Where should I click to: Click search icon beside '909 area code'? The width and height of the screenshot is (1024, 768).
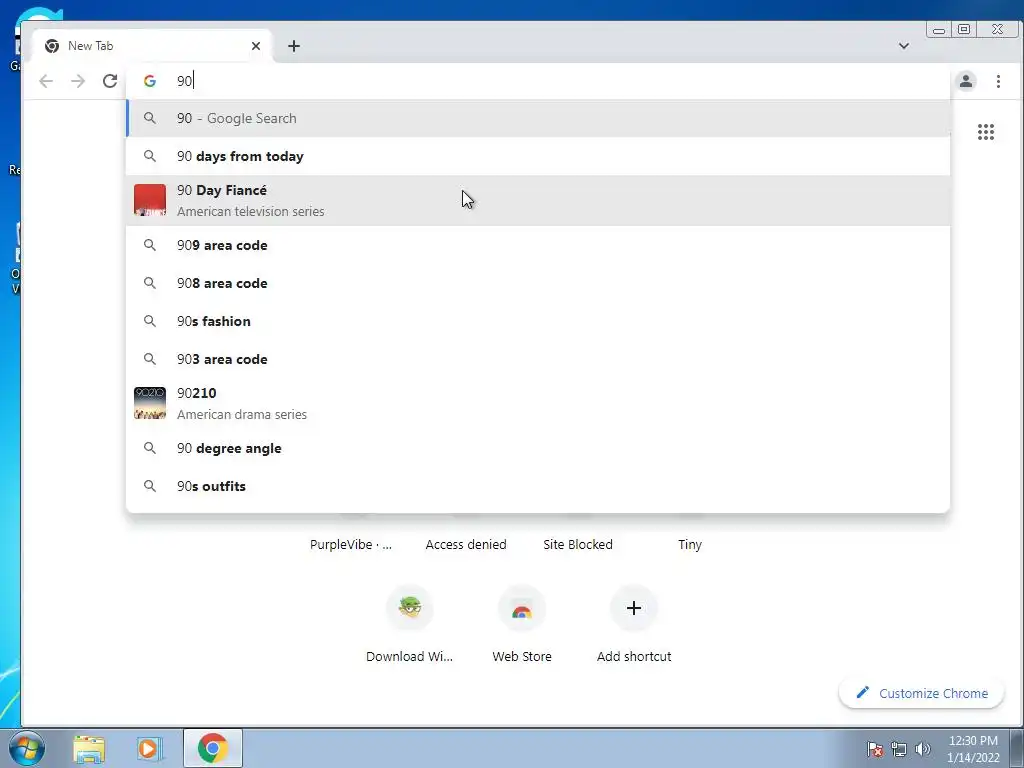coord(150,245)
